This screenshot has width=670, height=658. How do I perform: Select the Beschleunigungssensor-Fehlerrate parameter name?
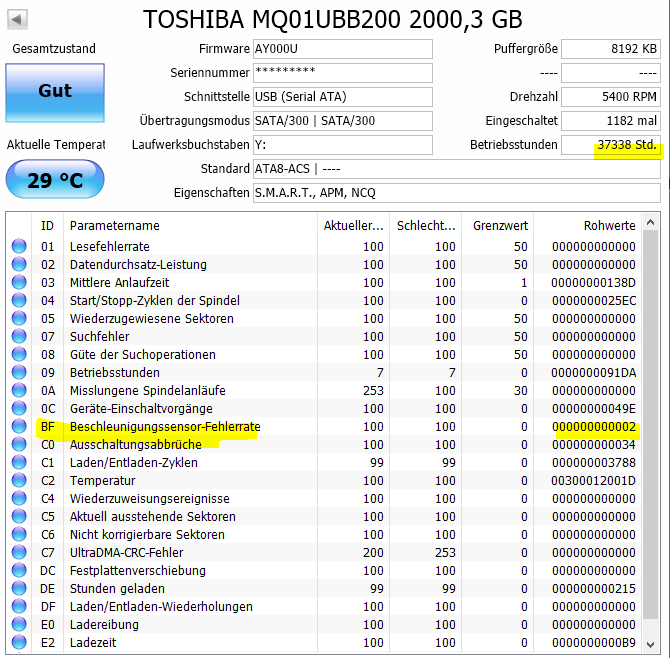click(165, 426)
